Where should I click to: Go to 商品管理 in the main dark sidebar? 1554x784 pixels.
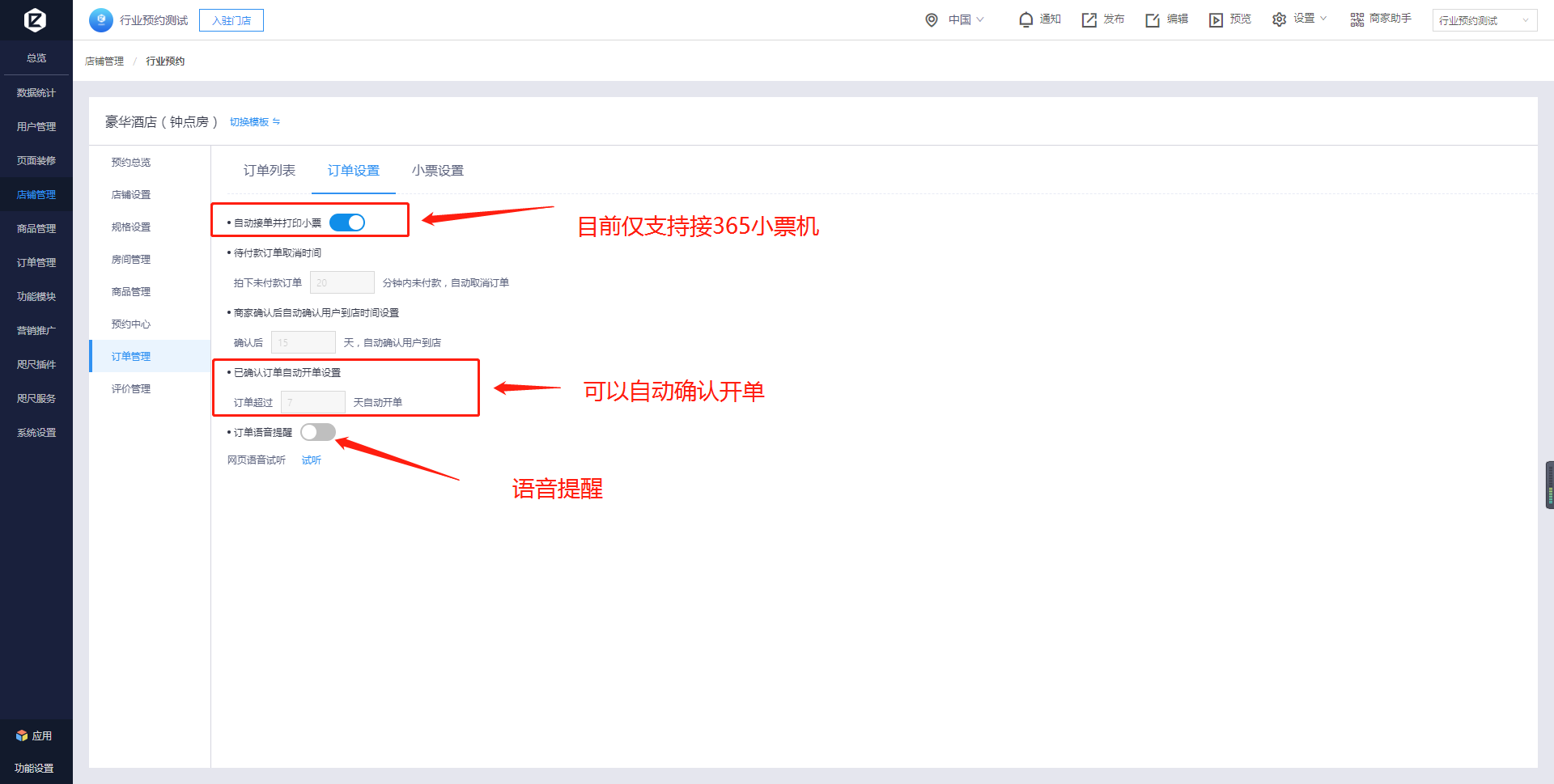(x=36, y=229)
